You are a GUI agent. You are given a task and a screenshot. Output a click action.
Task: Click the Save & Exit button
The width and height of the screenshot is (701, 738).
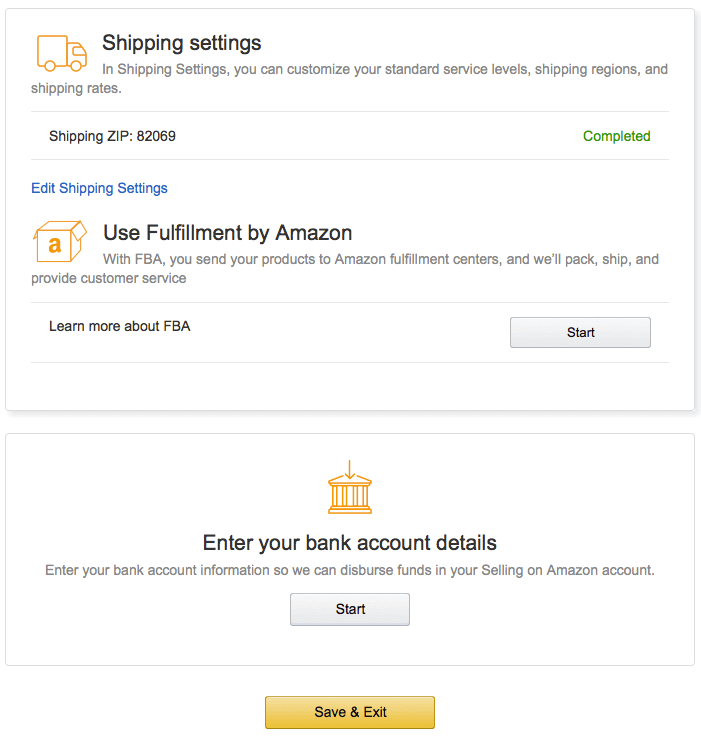tap(350, 712)
